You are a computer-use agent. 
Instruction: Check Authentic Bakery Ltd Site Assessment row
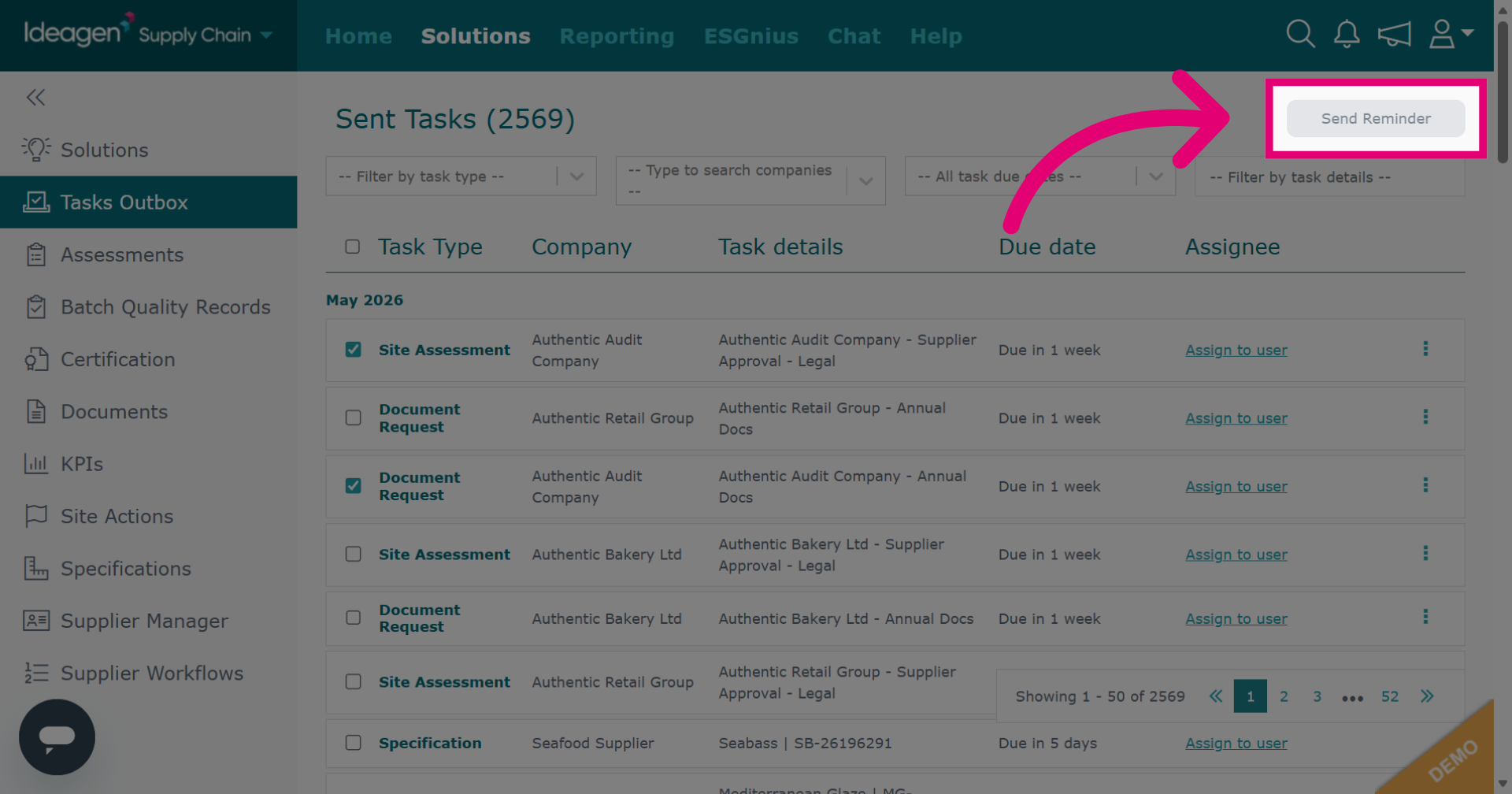353,554
